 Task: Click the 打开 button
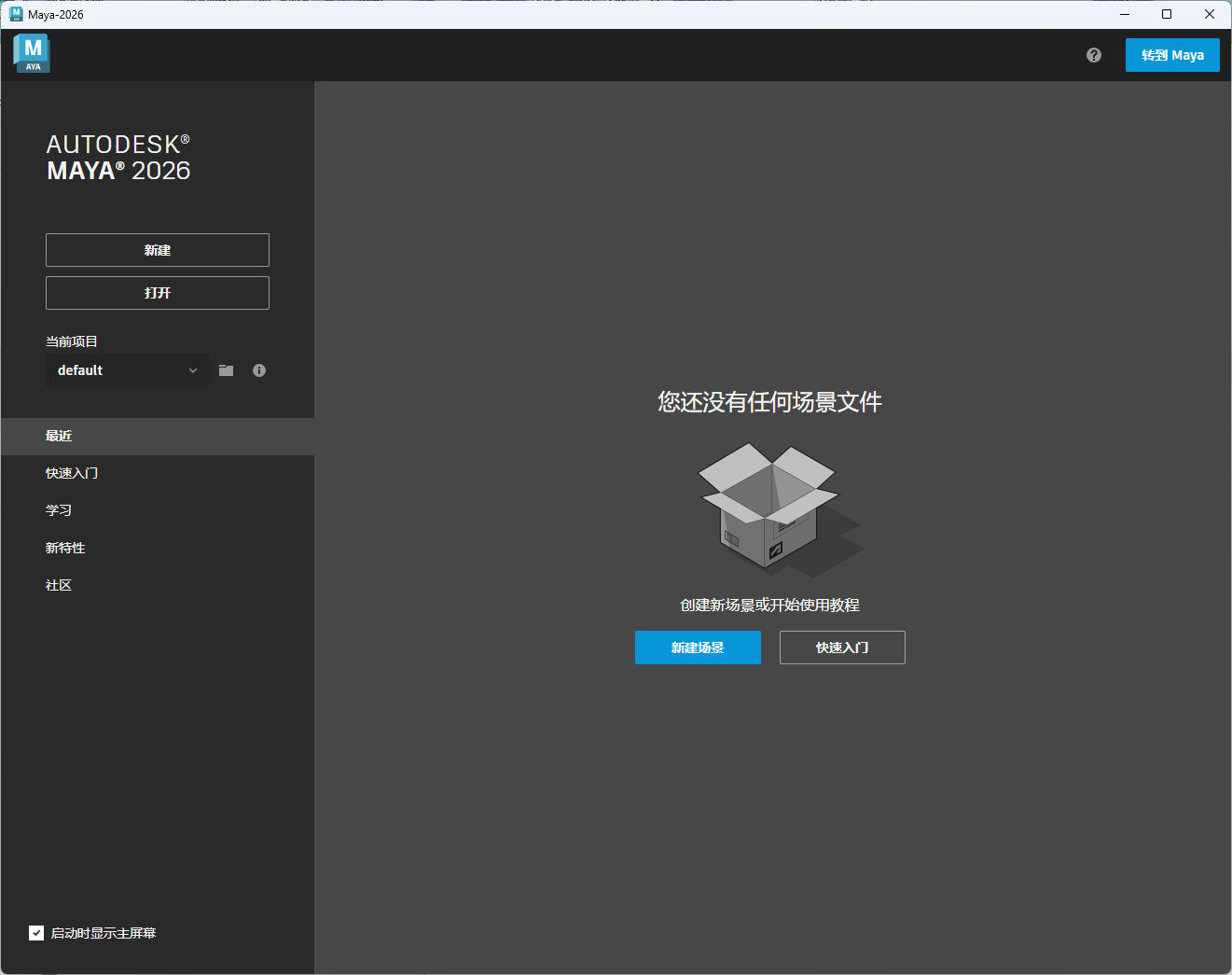pyautogui.click(x=158, y=293)
